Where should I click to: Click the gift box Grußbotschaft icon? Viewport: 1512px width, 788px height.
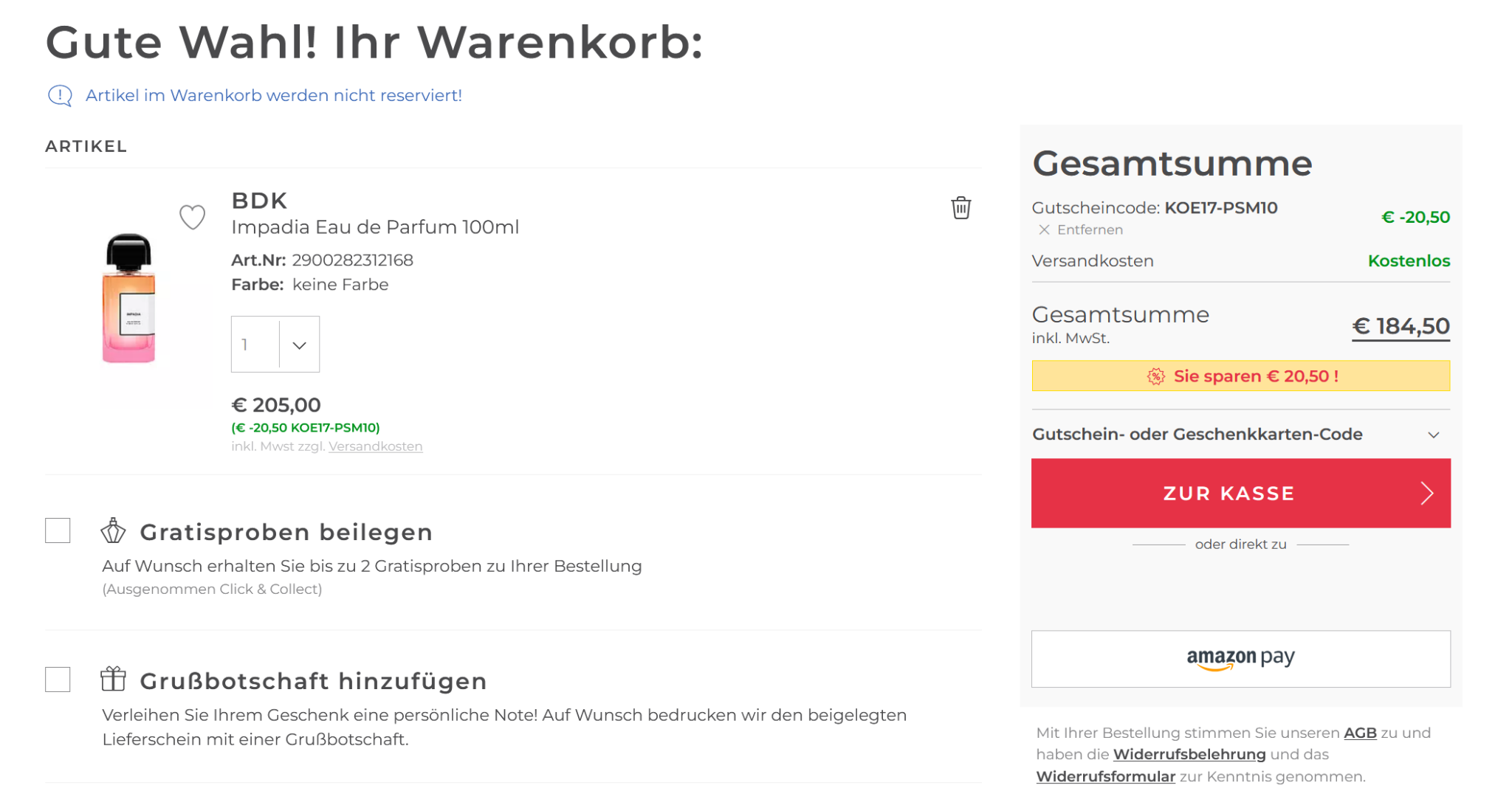click(114, 679)
